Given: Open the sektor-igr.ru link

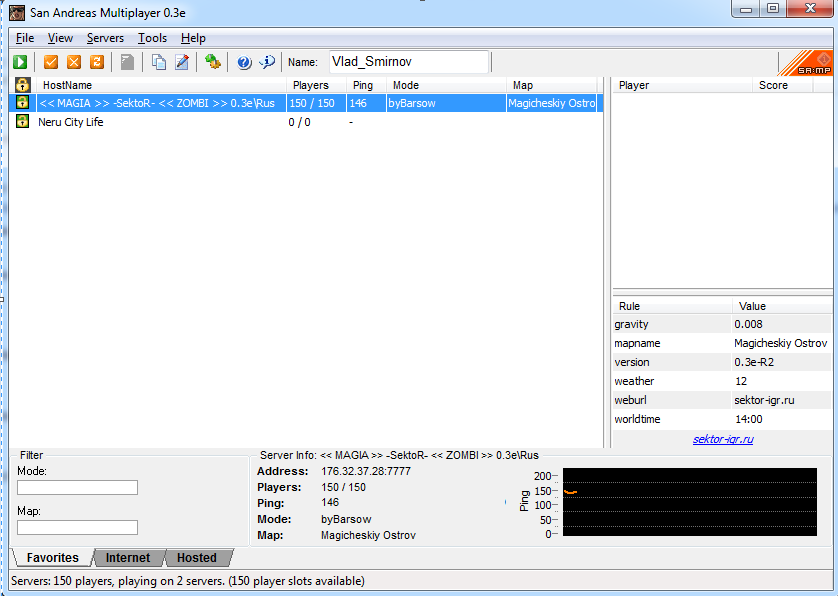Looking at the screenshot, I should click(723, 439).
